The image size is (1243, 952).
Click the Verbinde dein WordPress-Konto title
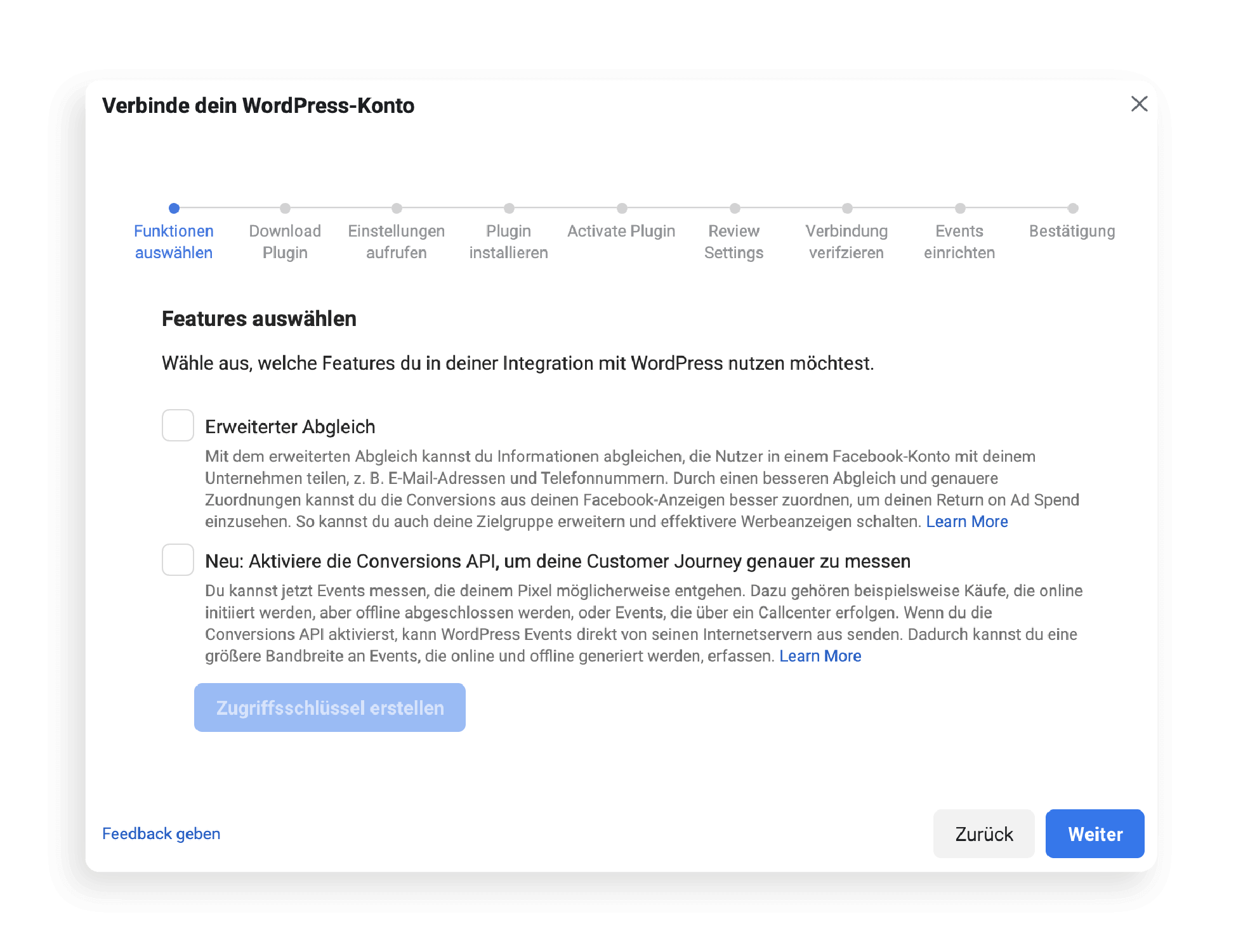click(x=258, y=105)
